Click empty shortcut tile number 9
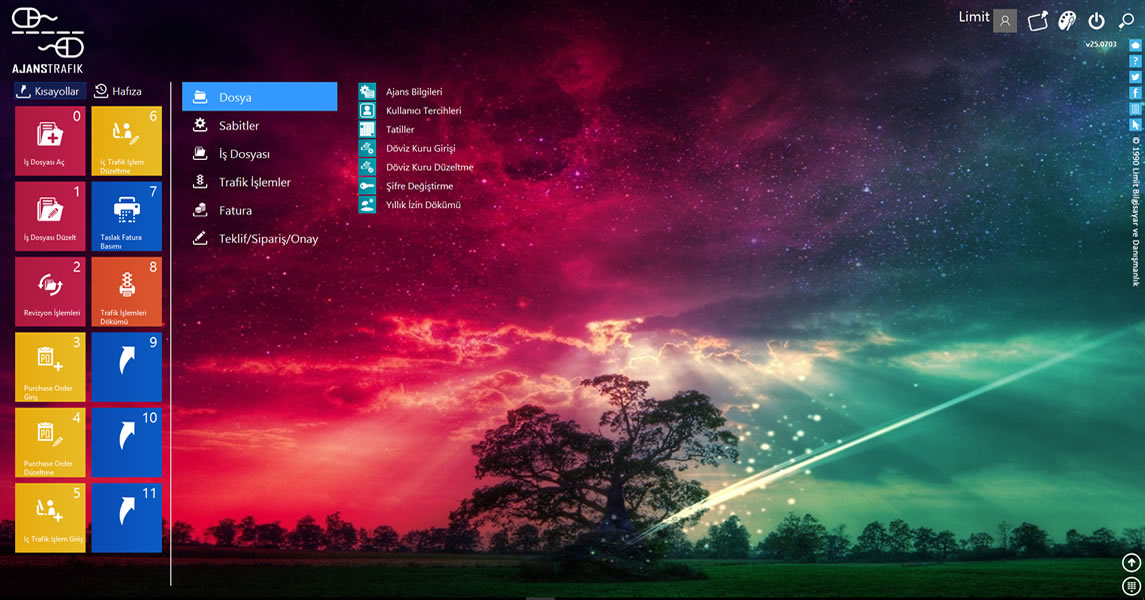The width and height of the screenshot is (1145, 600). pyautogui.click(x=126, y=367)
